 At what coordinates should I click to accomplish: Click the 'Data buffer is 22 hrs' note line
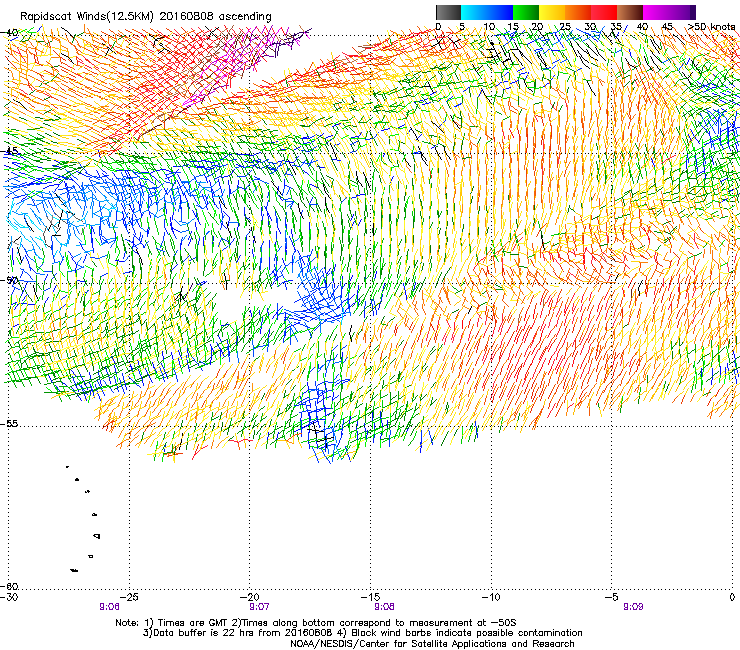pyautogui.click(x=362, y=633)
